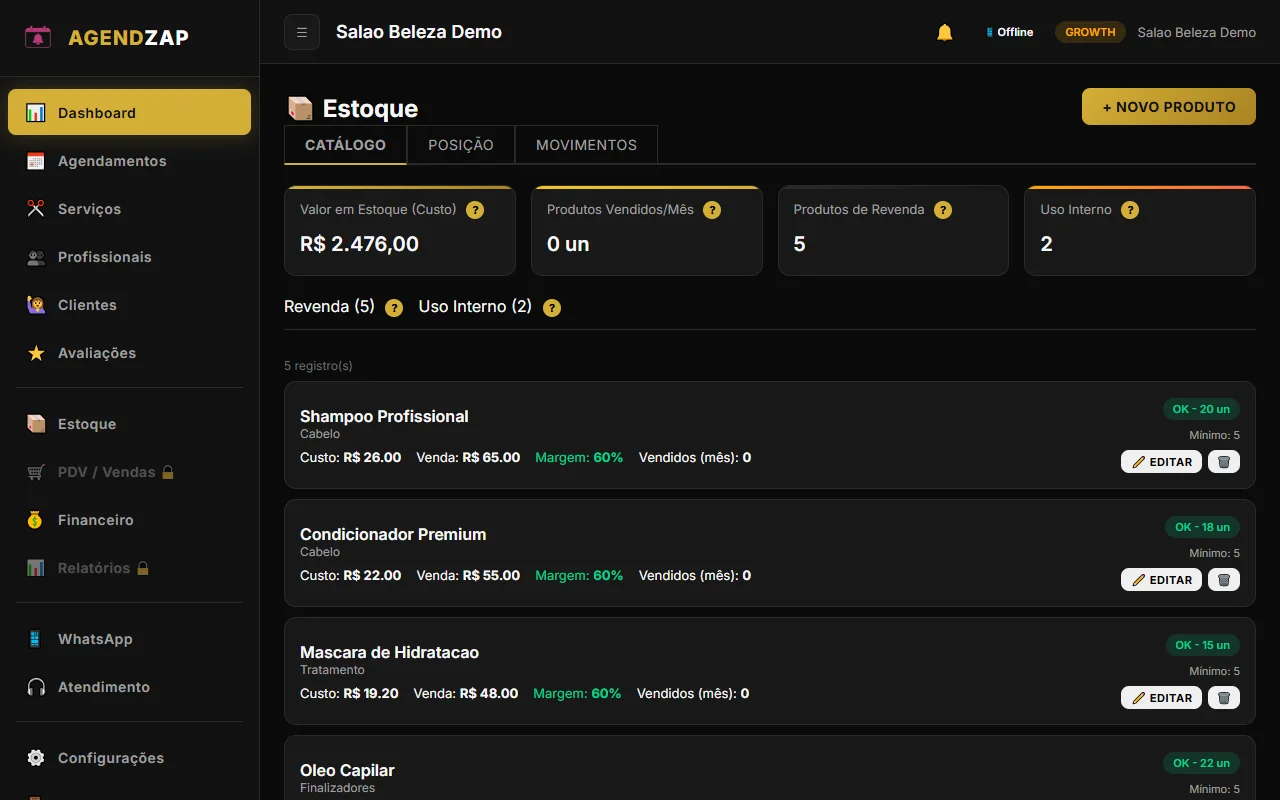This screenshot has width=1280, height=800.
Task: Click the AgendZap logo icon
Action: [38, 38]
